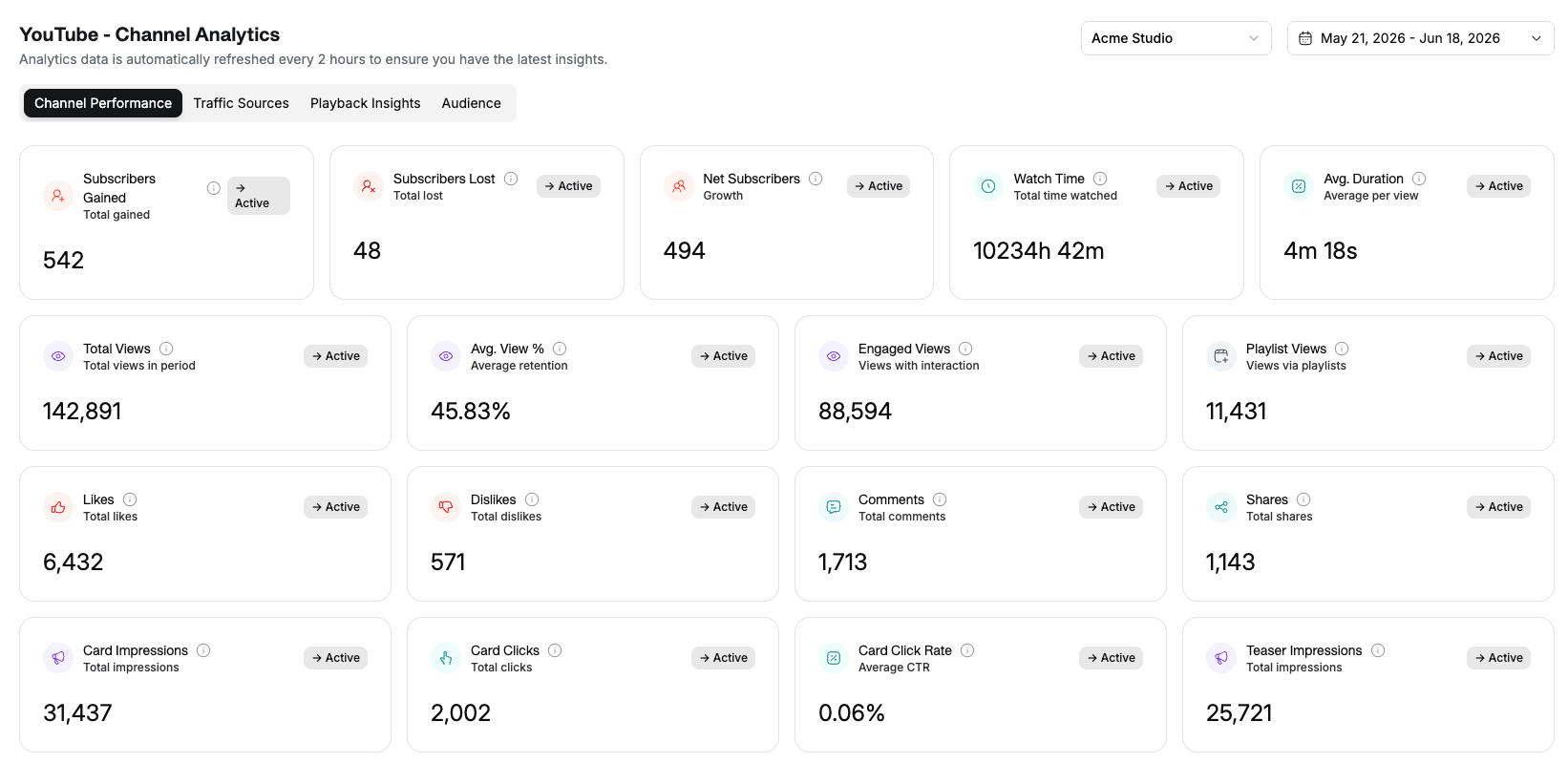Show info for Avg. View %
The height and width of the screenshot is (764, 1568).
point(560,349)
